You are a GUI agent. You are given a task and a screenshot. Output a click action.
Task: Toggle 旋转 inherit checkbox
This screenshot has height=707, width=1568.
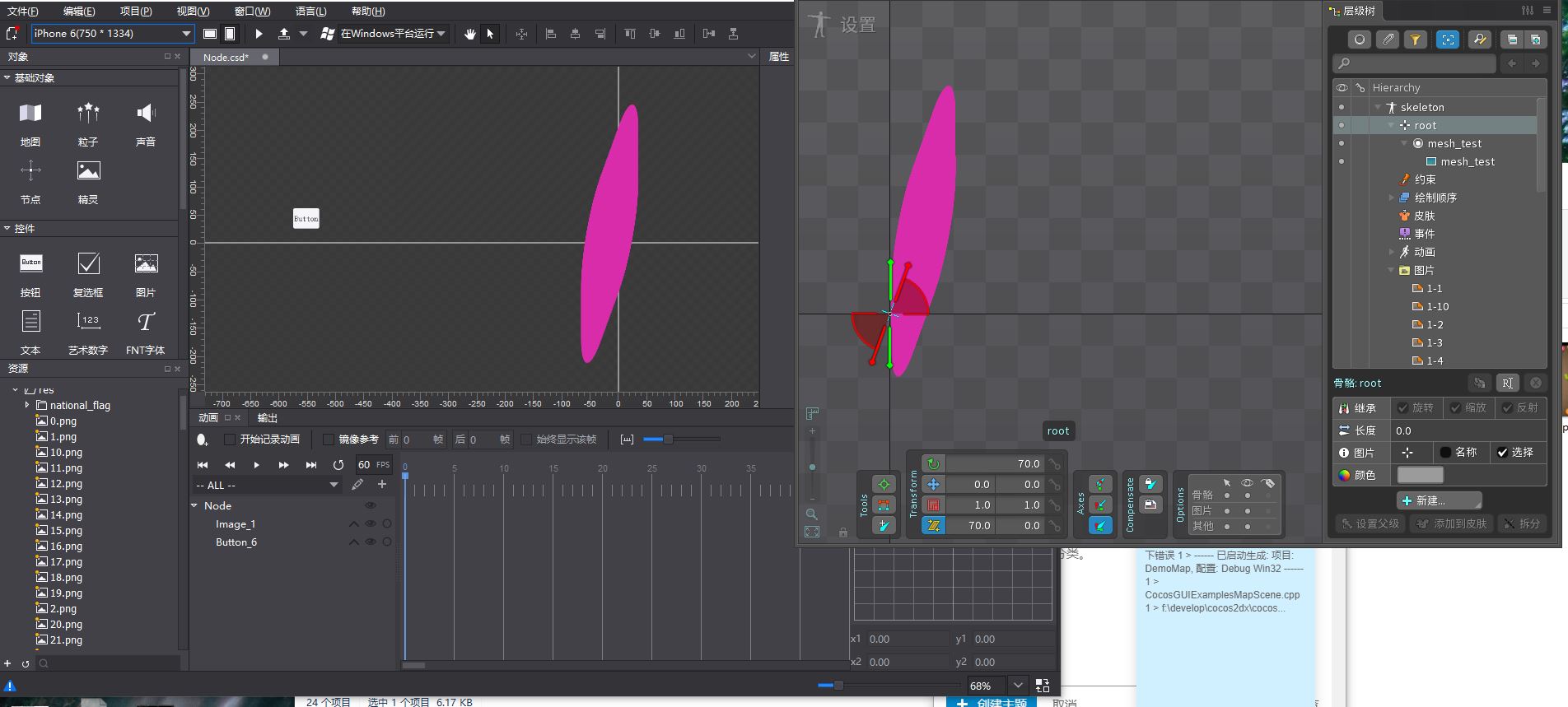coord(1402,408)
